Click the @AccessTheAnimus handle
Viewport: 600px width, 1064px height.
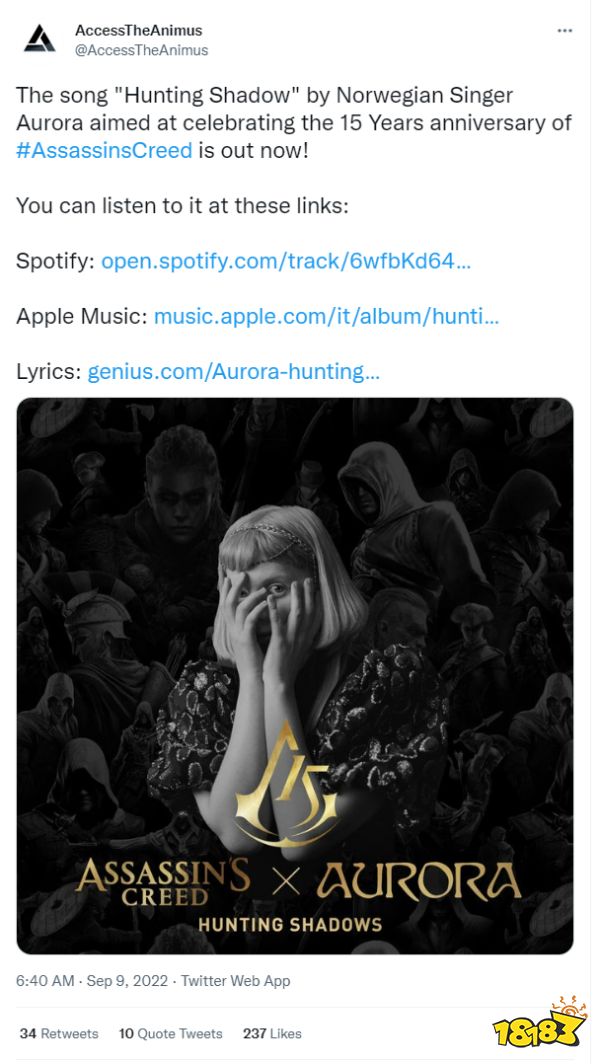pos(142,50)
